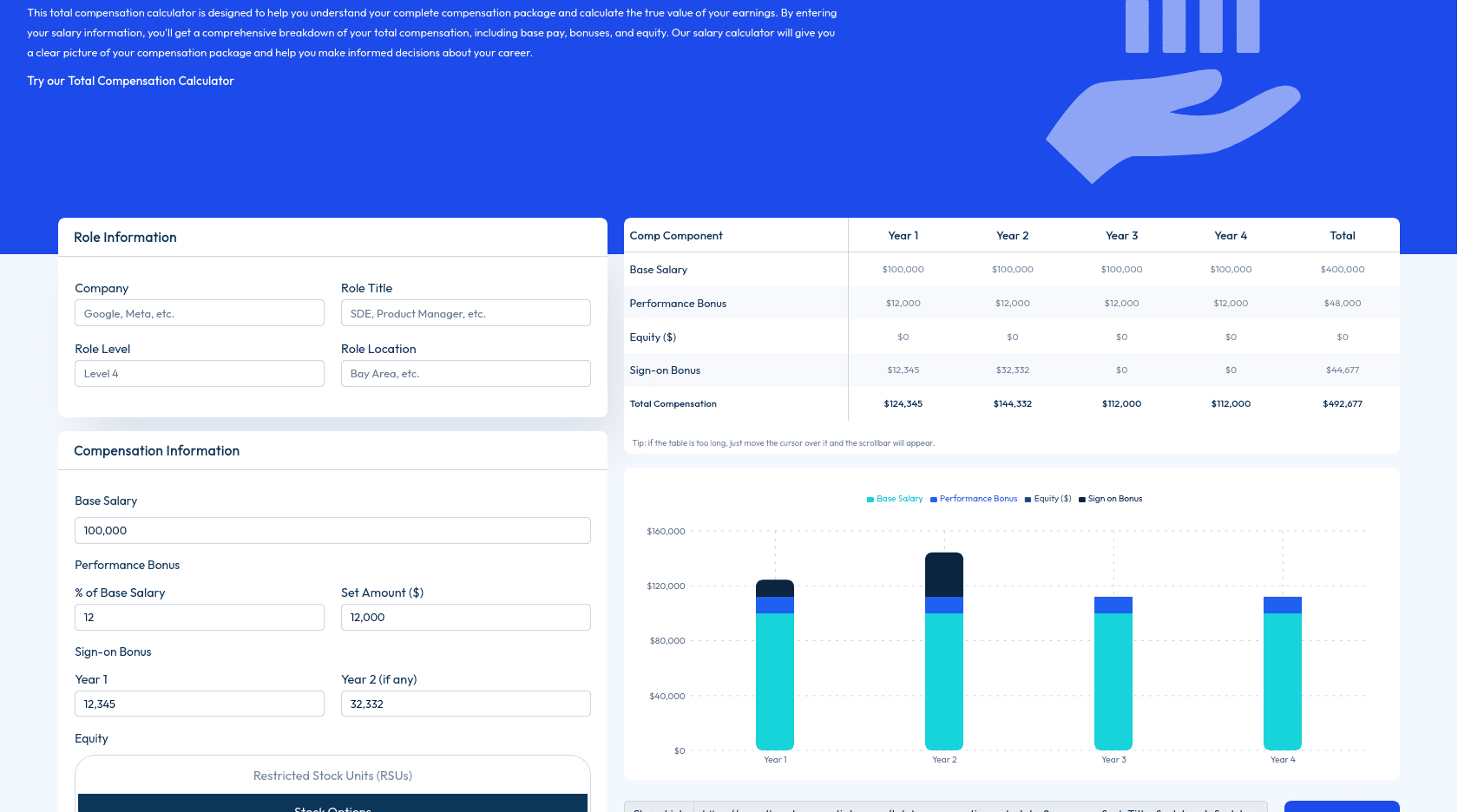Click the % of Base Salary field
1458x812 pixels.
pyautogui.click(x=200, y=618)
